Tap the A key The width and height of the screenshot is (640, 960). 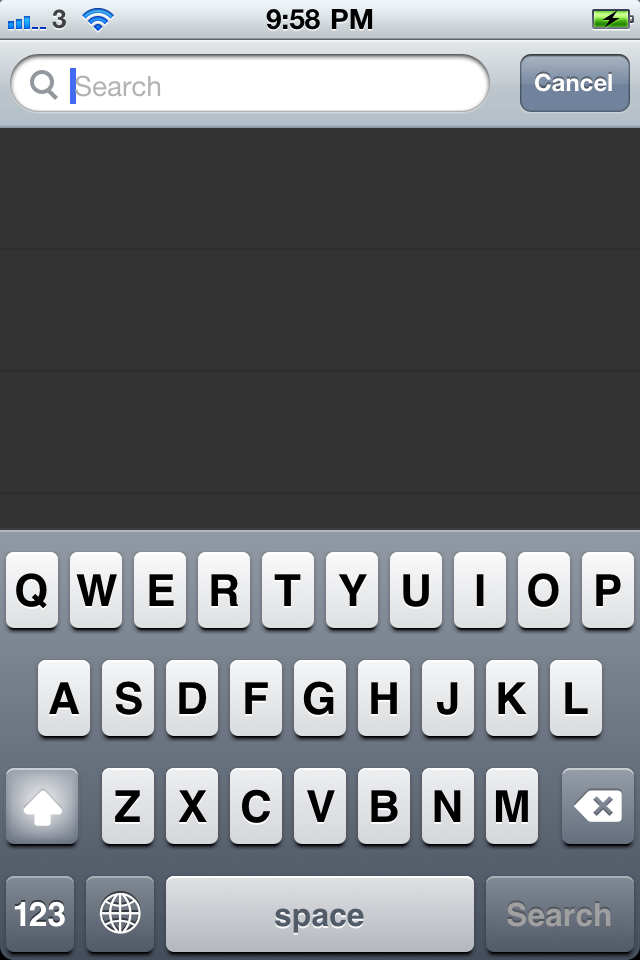(x=64, y=697)
